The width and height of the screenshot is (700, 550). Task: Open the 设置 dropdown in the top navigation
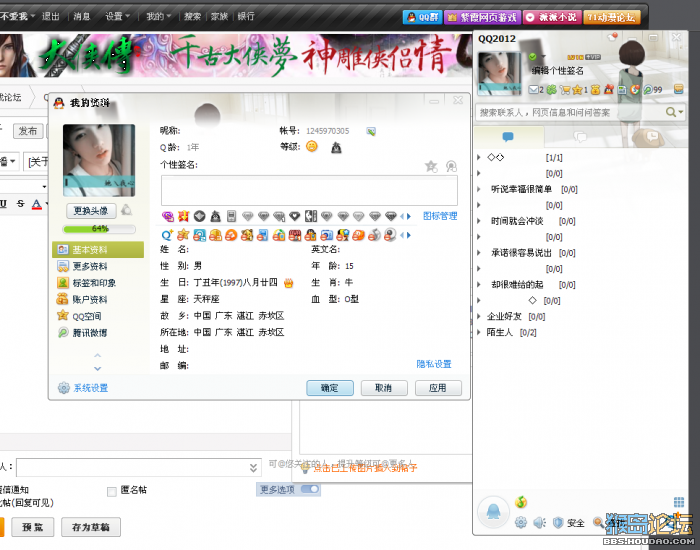117,17
